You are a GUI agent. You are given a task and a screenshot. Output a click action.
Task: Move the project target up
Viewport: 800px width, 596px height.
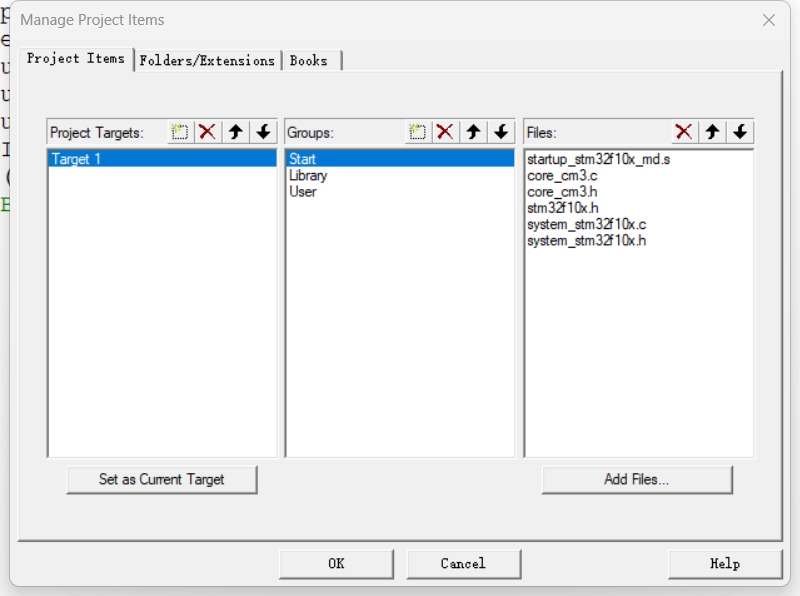(236, 132)
